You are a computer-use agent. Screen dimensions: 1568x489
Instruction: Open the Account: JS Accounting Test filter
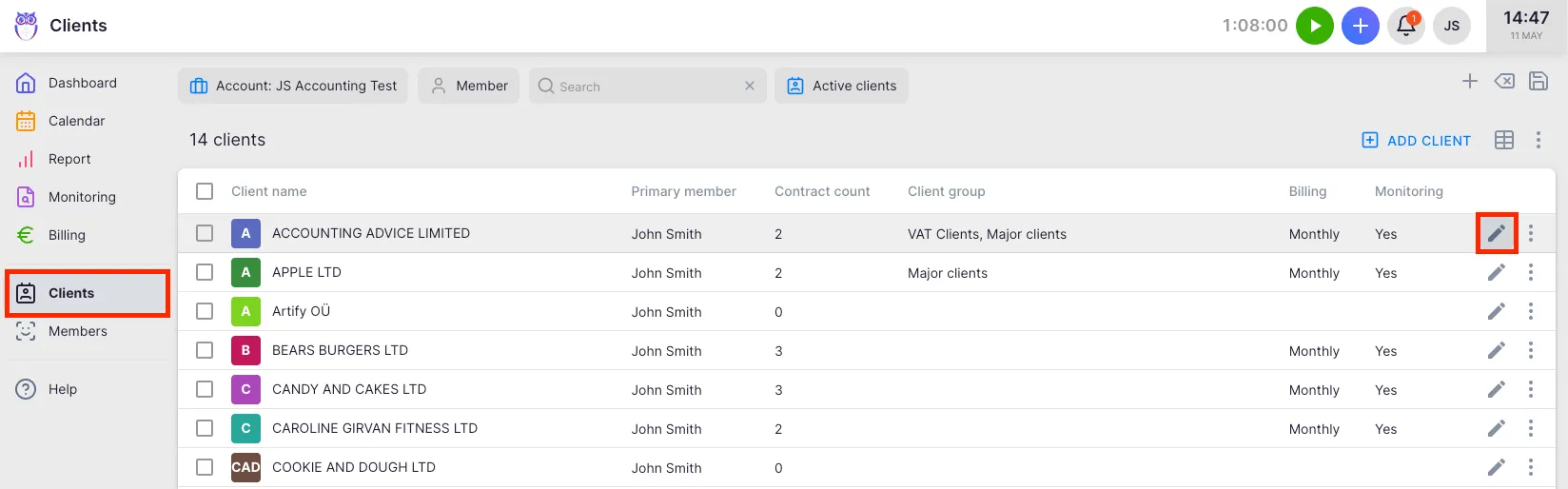tap(293, 86)
